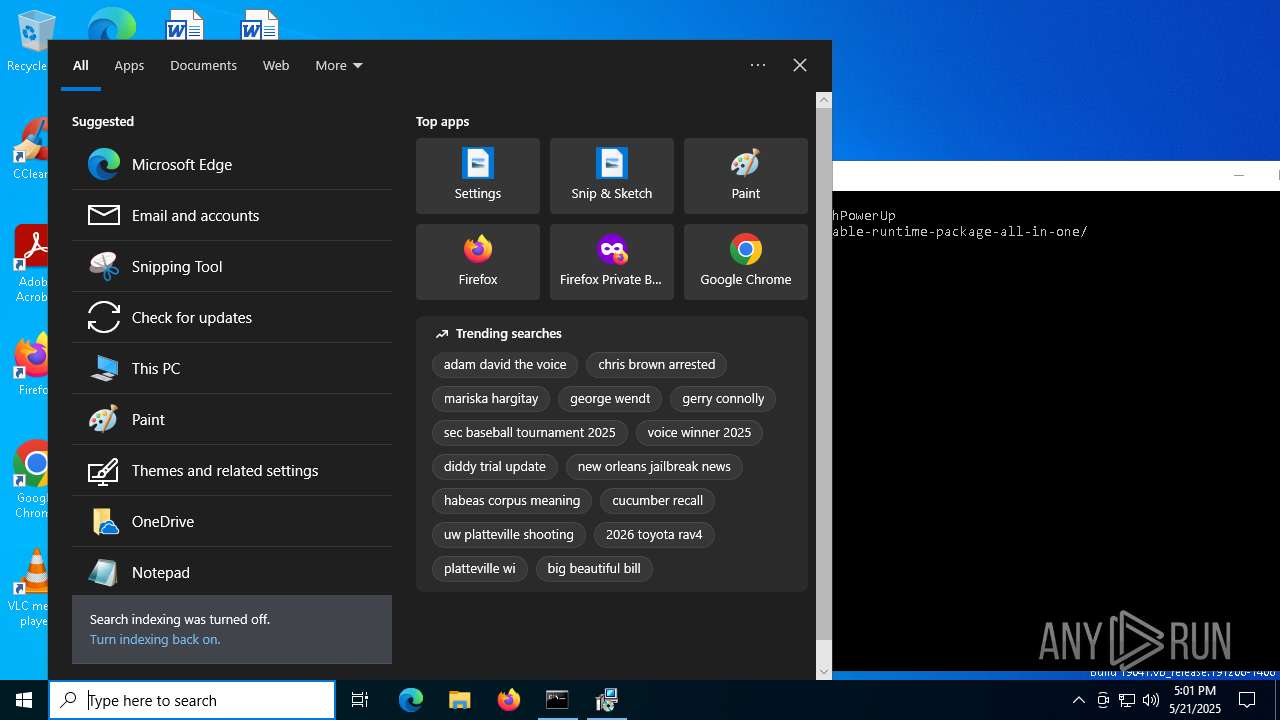The height and width of the screenshot is (720, 1280).
Task: Open Settings tile in Top apps
Action: pos(478,176)
